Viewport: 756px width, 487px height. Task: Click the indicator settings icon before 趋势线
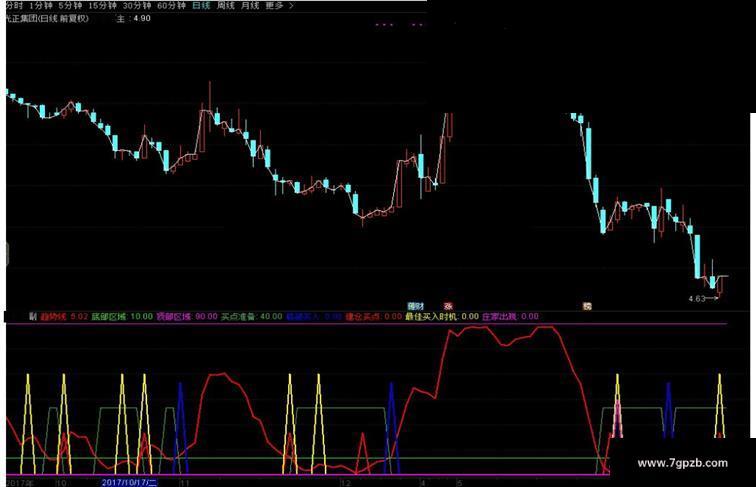coord(33,317)
